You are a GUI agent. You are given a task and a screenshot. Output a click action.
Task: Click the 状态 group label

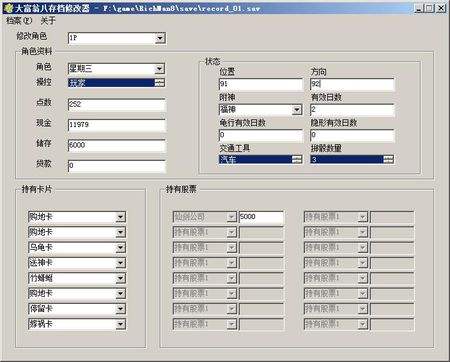[x=212, y=61]
